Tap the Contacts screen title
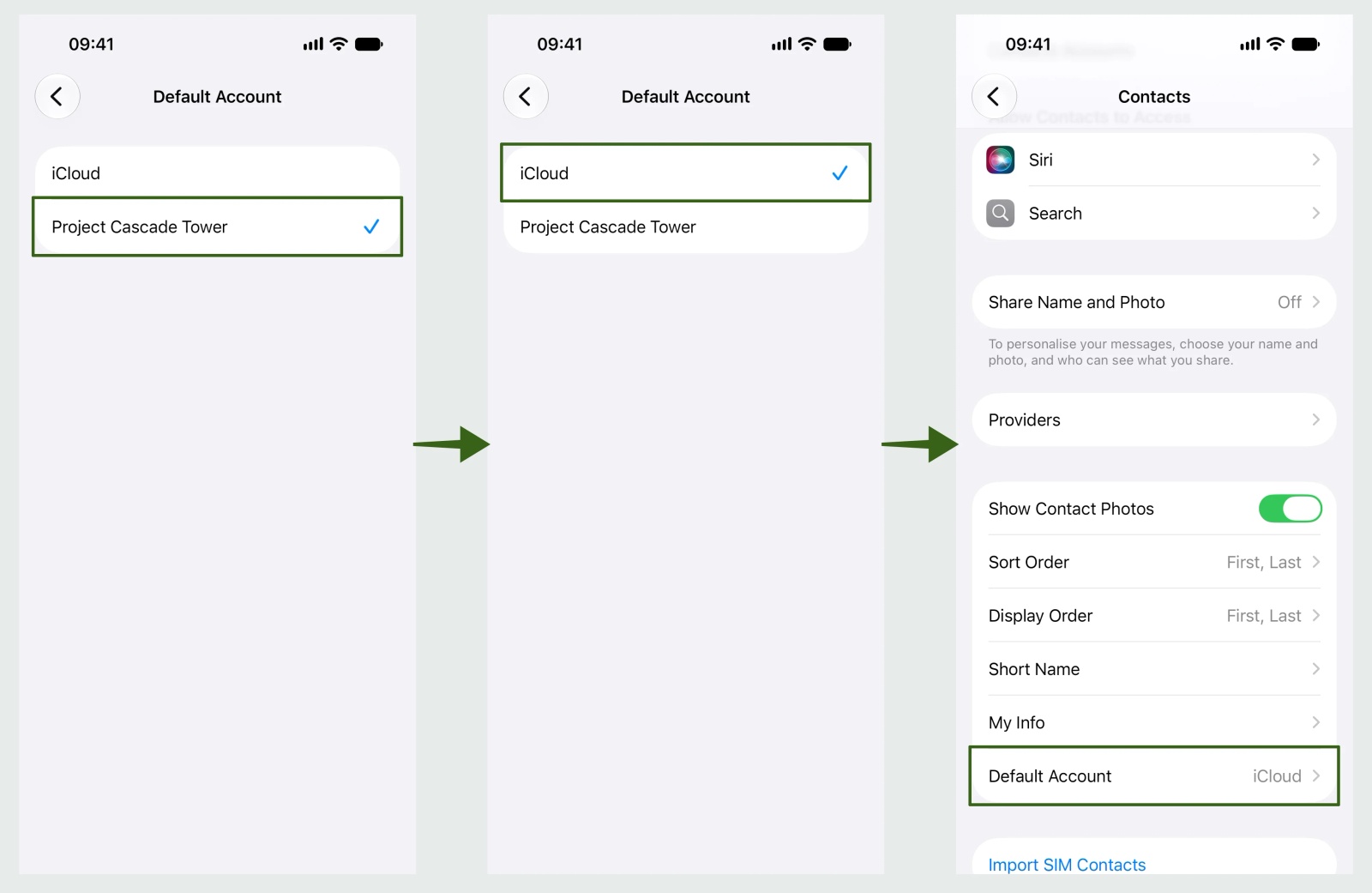Screen dimensions: 1372x893 [x=1153, y=96]
